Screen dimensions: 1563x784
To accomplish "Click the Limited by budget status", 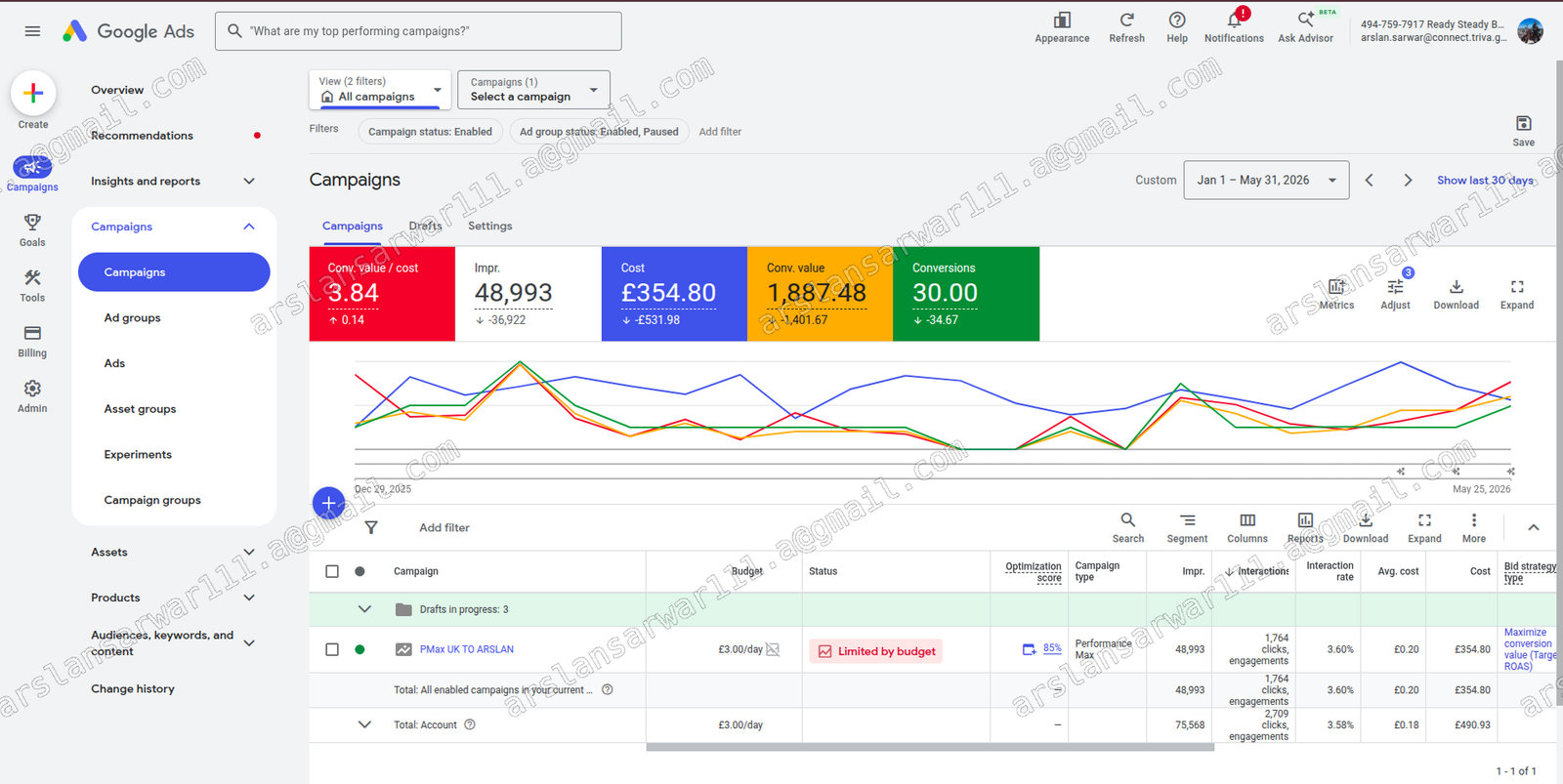I will point(876,651).
